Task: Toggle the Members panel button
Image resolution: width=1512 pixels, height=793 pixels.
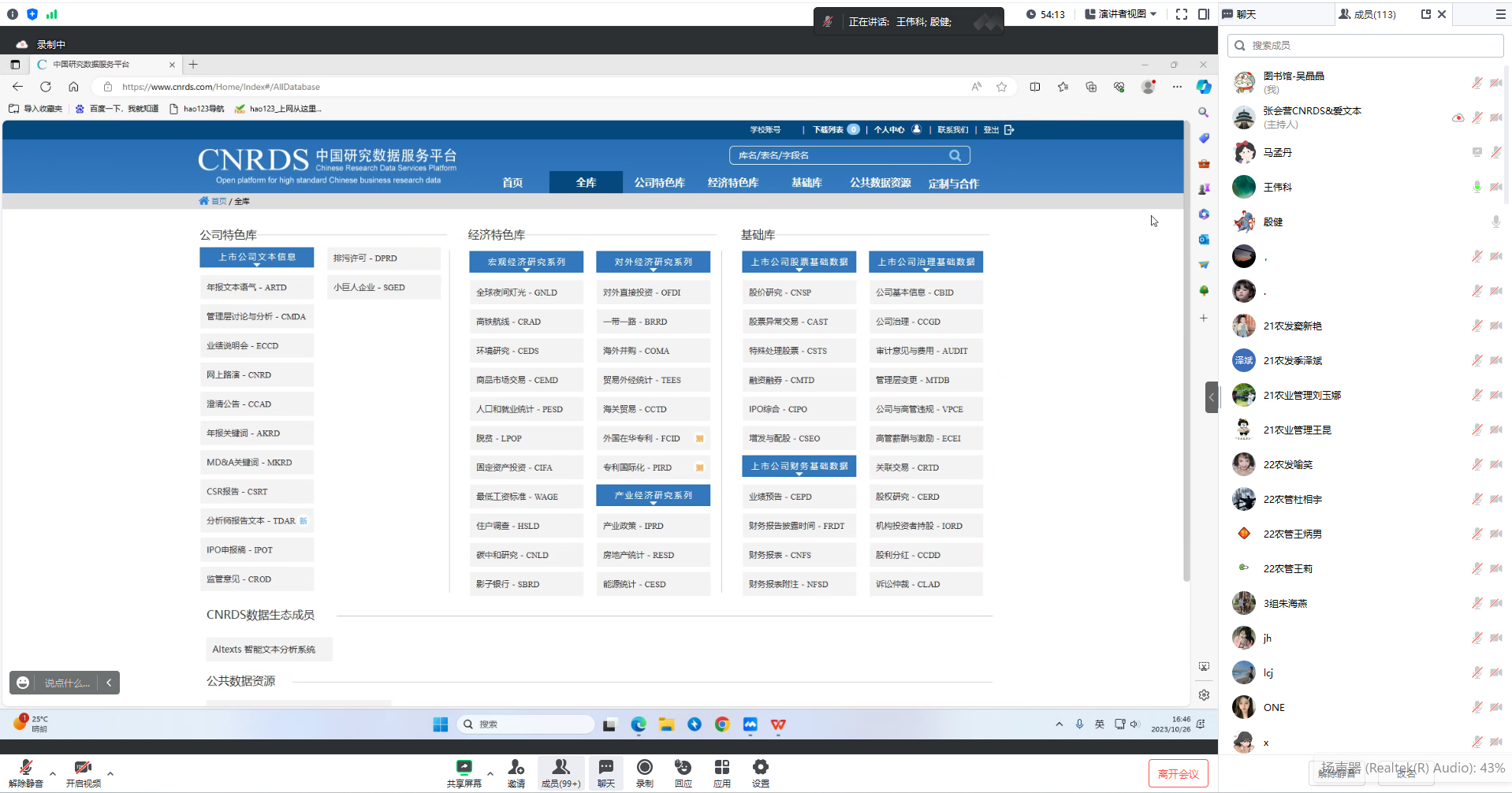Action: [x=560, y=773]
